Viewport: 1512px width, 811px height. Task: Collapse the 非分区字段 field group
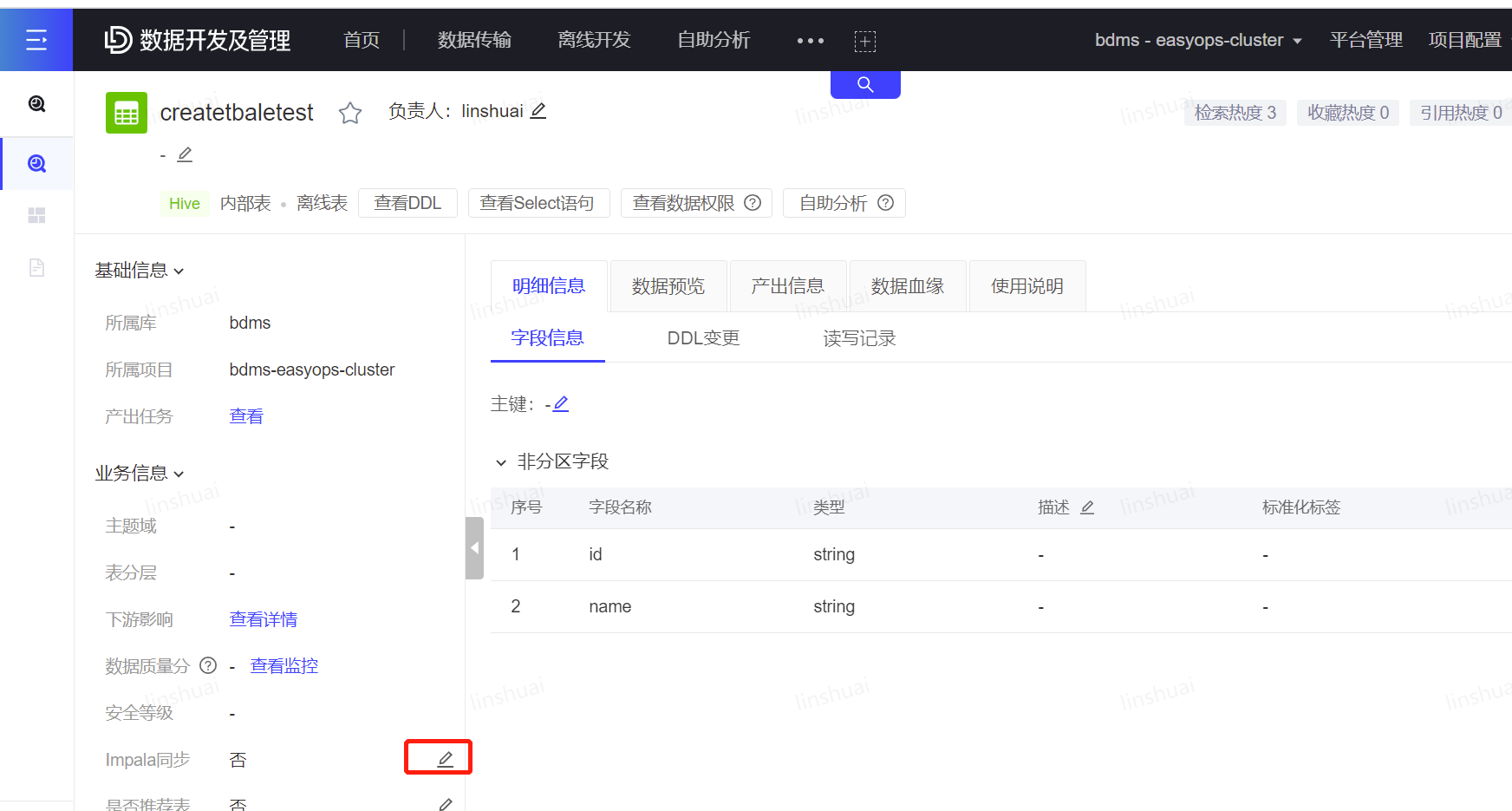(501, 462)
